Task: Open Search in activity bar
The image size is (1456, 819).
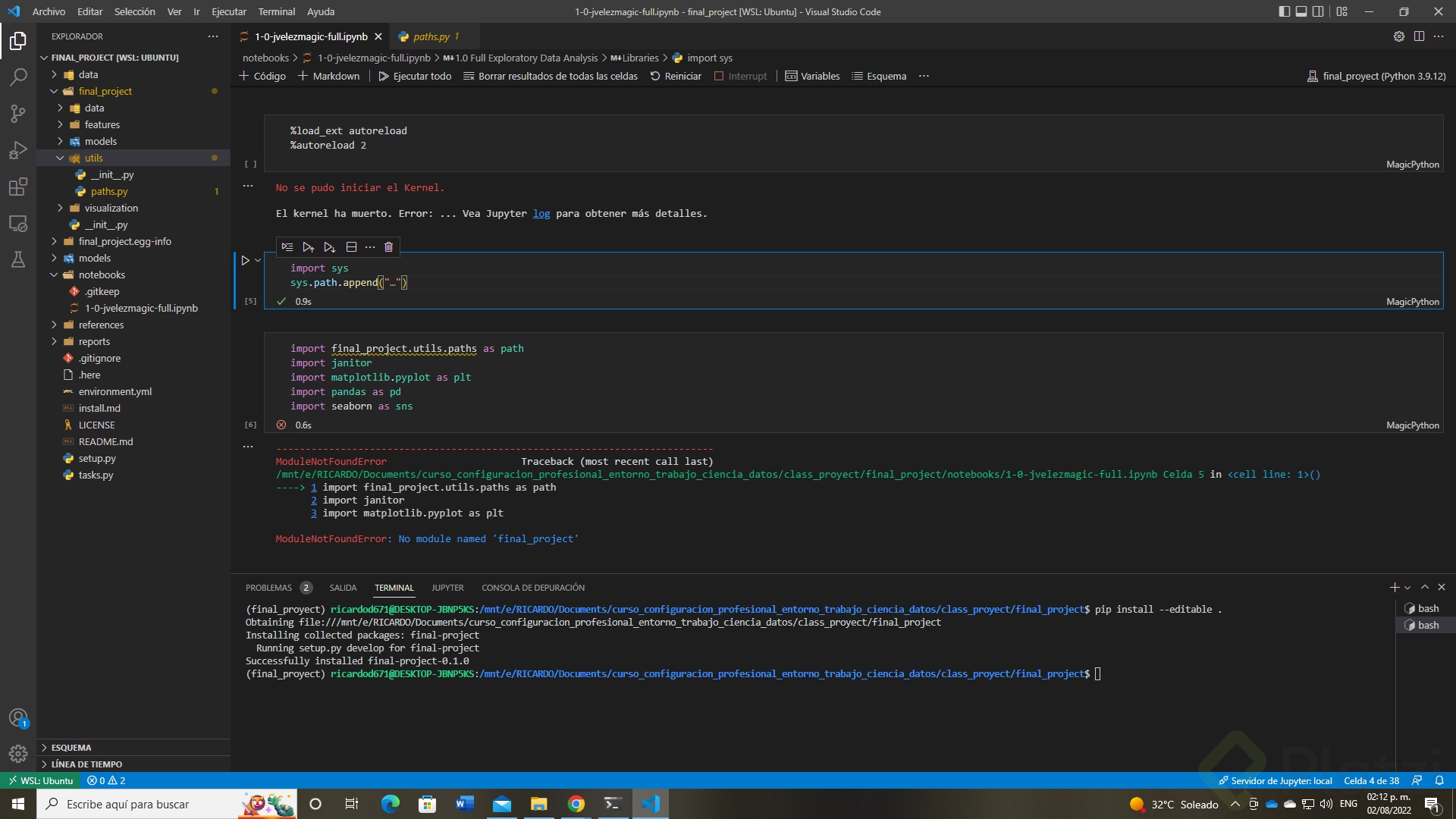Action: click(x=18, y=77)
